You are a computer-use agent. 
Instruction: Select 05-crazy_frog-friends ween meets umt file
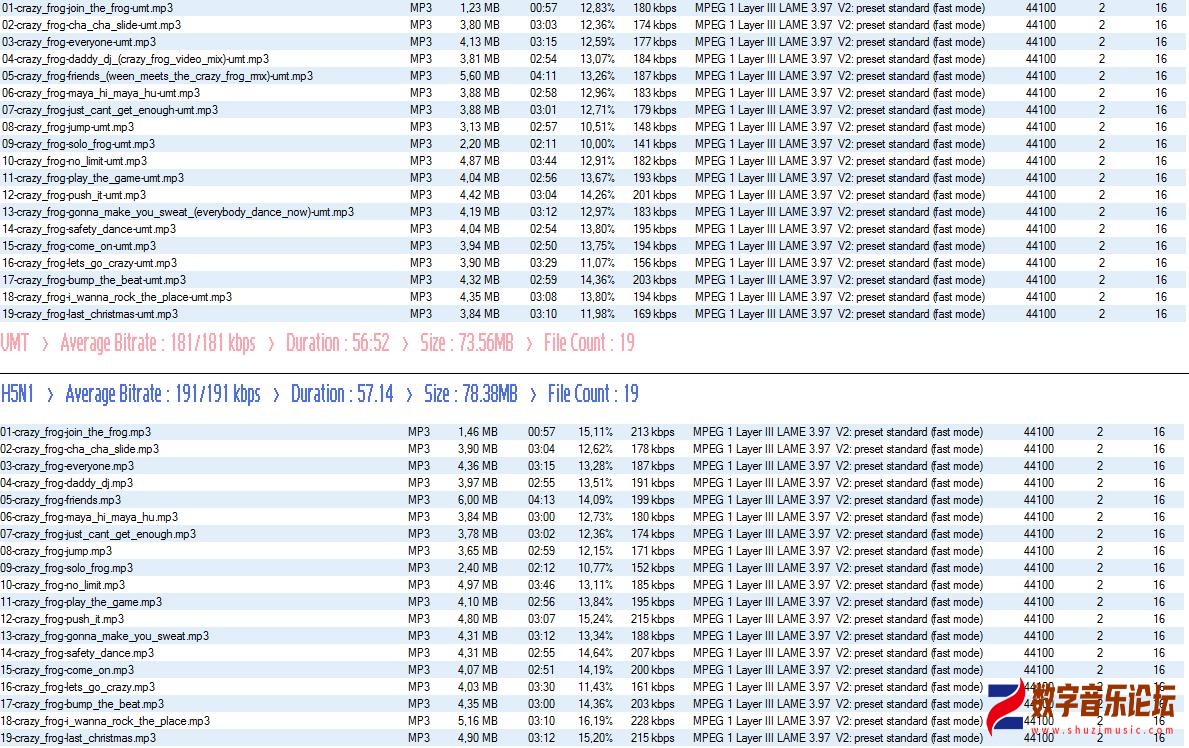(x=156, y=76)
